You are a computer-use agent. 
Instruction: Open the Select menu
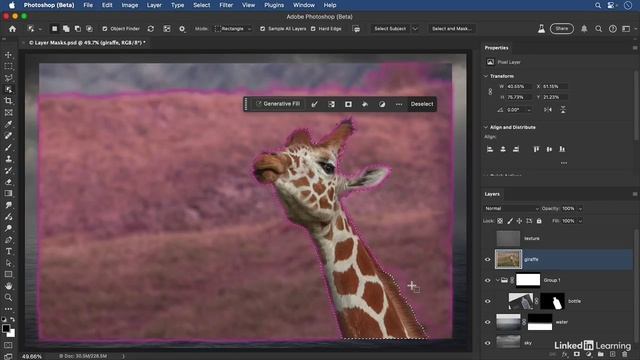[x=202, y=5]
